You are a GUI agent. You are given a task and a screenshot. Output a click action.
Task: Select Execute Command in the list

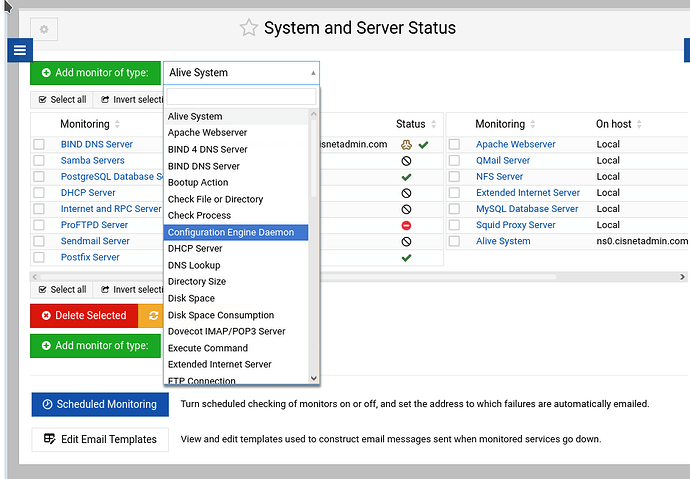click(x=236, y=348)
